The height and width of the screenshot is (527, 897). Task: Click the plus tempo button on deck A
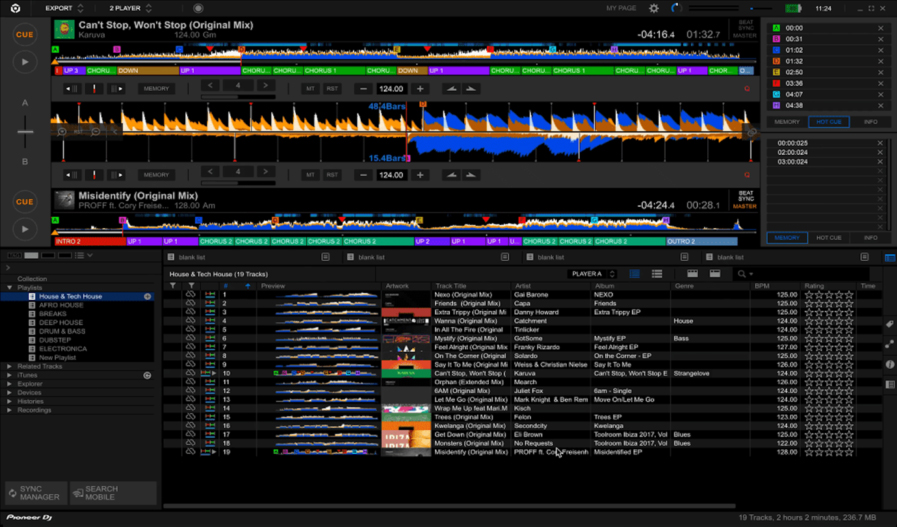pos(420,89)
